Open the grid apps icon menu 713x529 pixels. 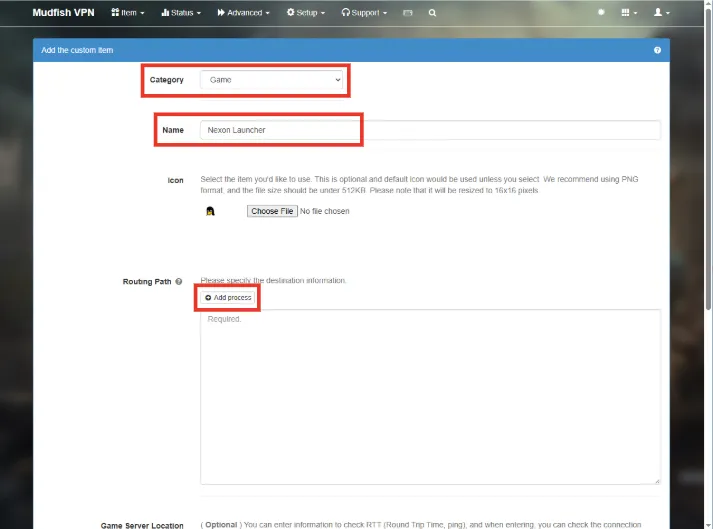pos(629,13)
